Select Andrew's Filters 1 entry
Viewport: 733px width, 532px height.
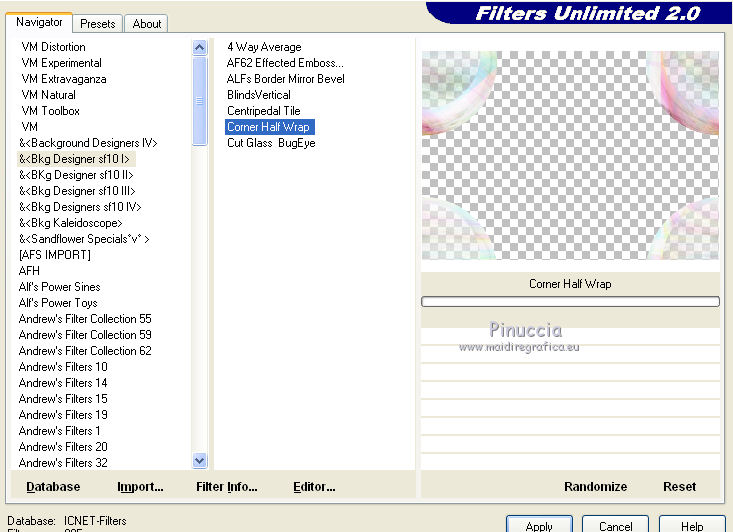59,431
